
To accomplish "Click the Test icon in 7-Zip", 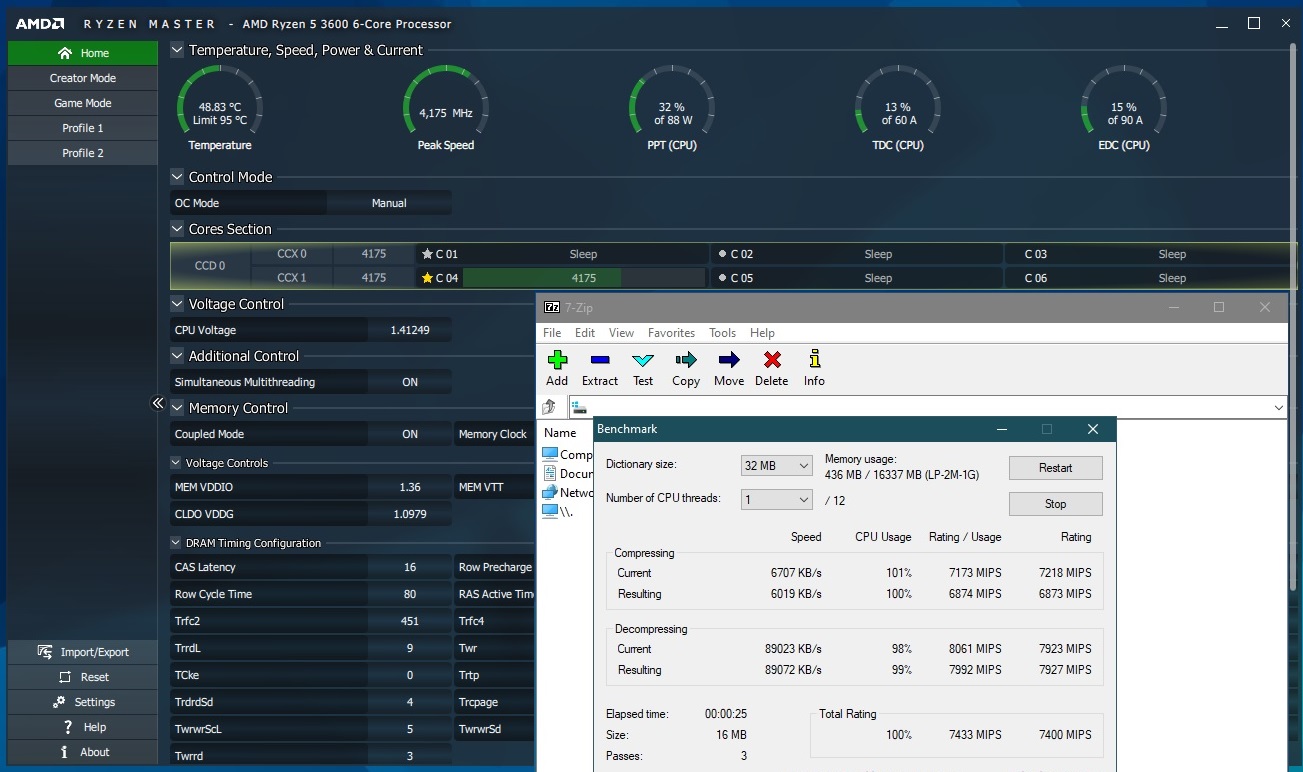I will click(x=643, y=360).
